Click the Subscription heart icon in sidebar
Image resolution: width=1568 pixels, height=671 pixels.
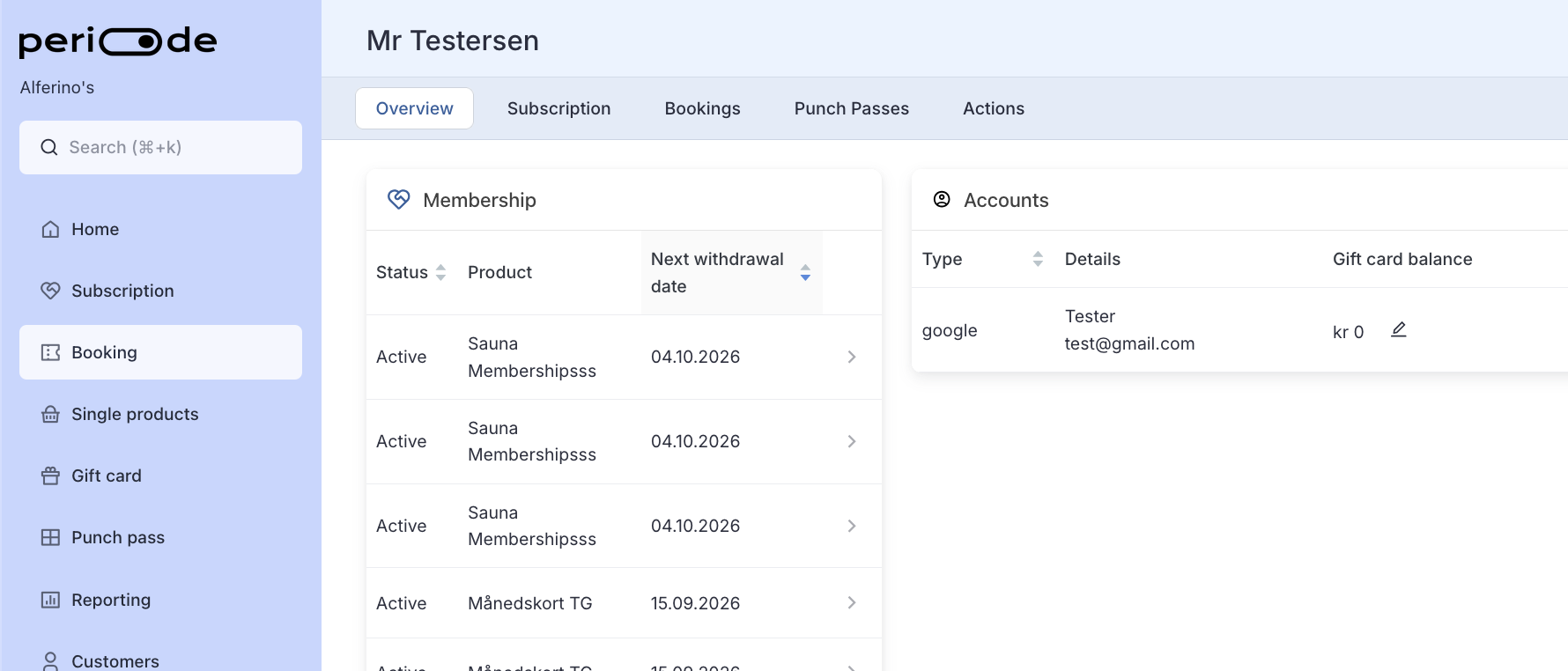(50, 291)
